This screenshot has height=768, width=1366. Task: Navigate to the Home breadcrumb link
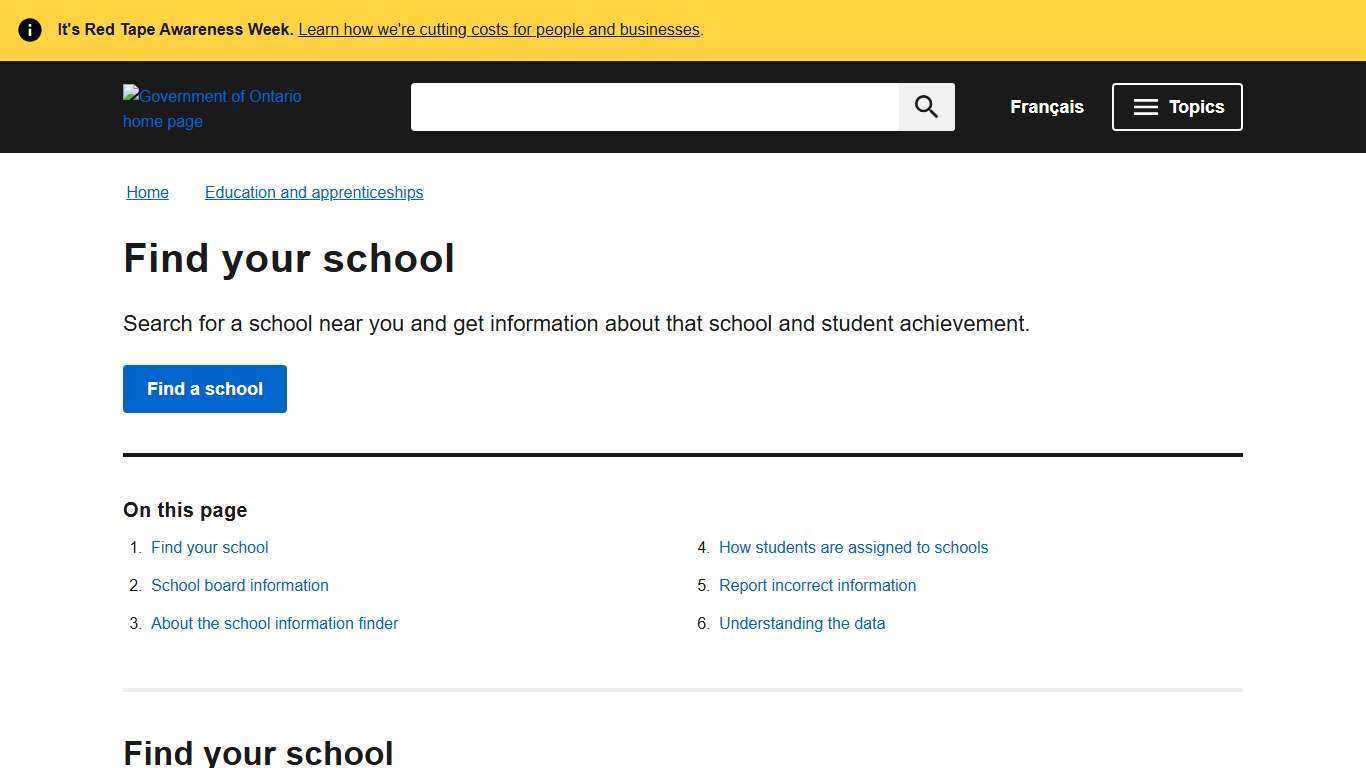pyautogui.click(x=147, y=192)
